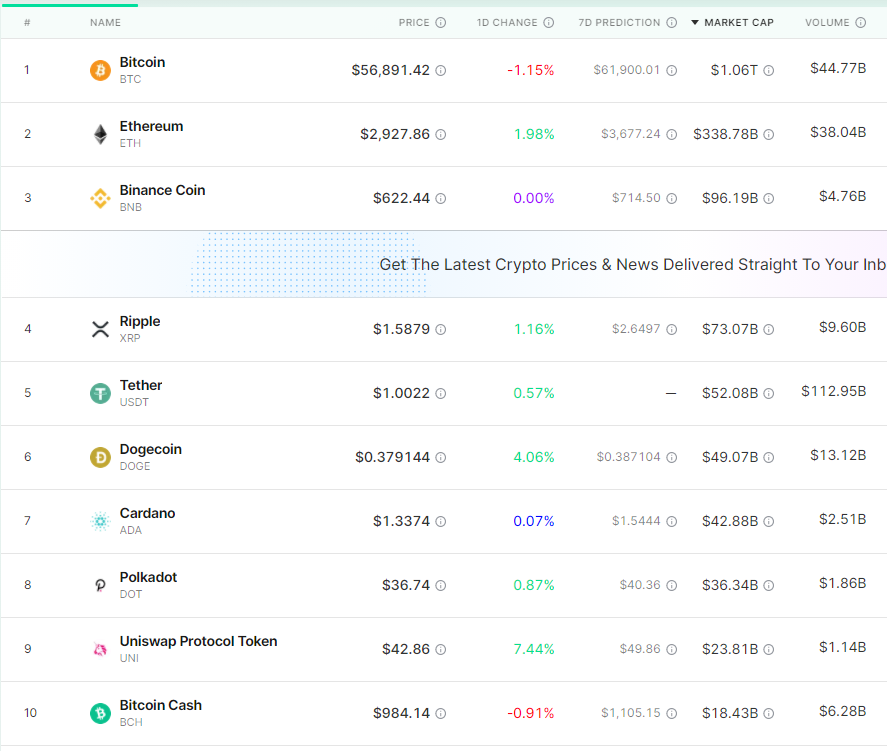This screenshot has height=751, width=887.
Task: Open the Ethereum coin page link
Action: point(151,126)
